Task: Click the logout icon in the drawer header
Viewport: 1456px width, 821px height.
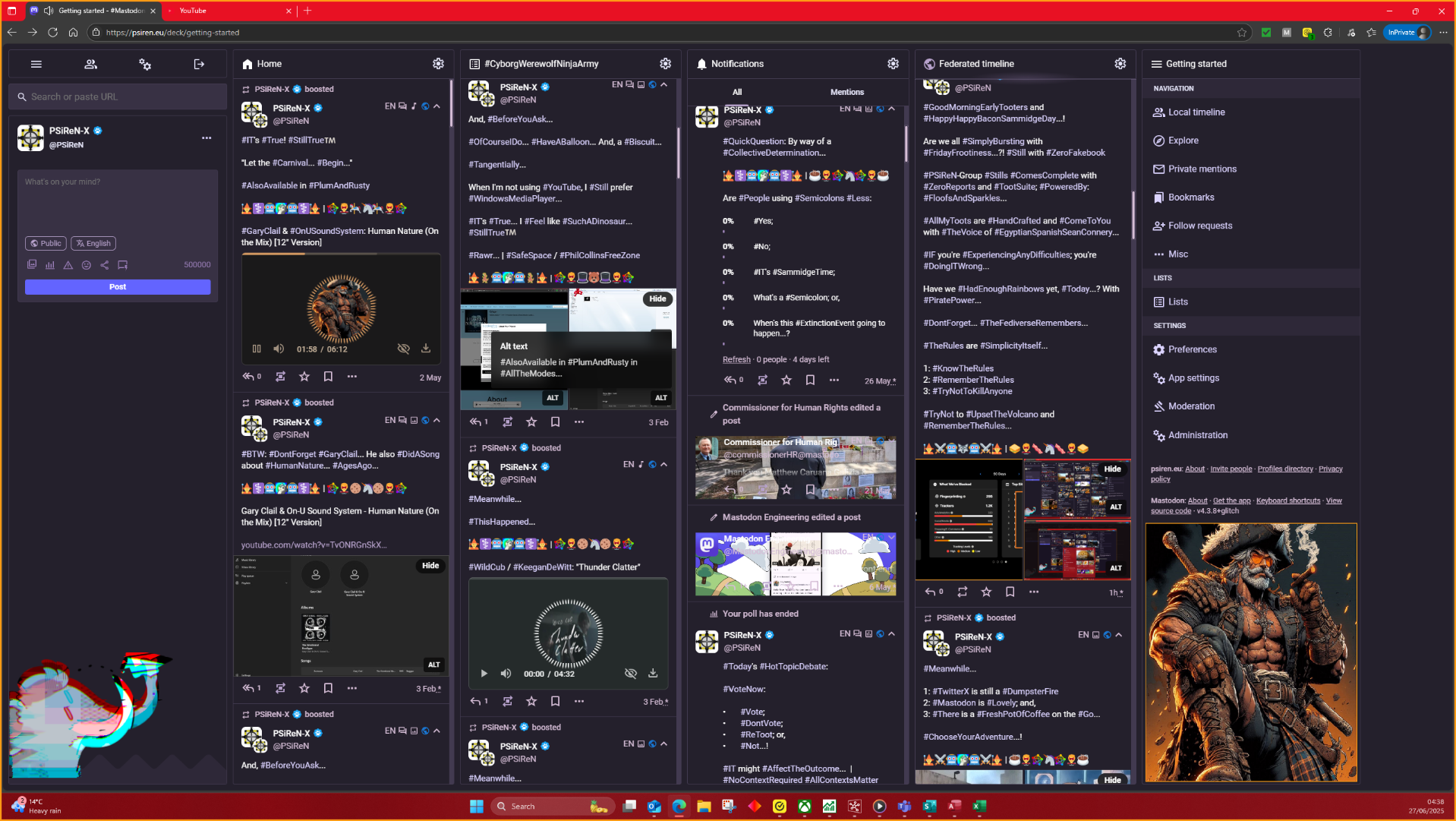Action: click(x=199, y=65)
